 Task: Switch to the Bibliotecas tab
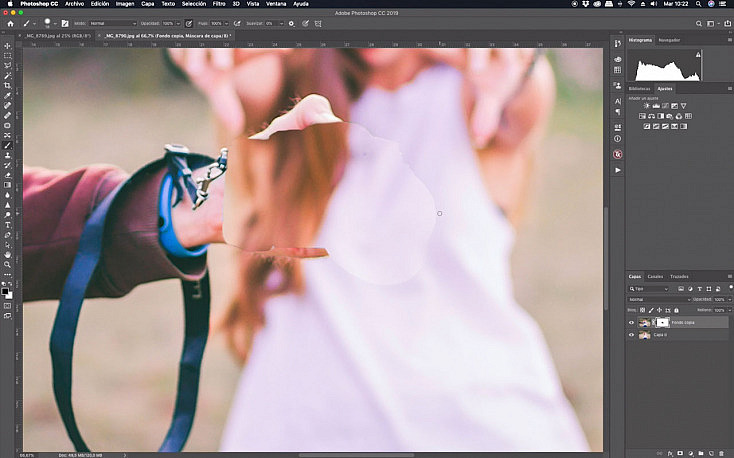639,89
